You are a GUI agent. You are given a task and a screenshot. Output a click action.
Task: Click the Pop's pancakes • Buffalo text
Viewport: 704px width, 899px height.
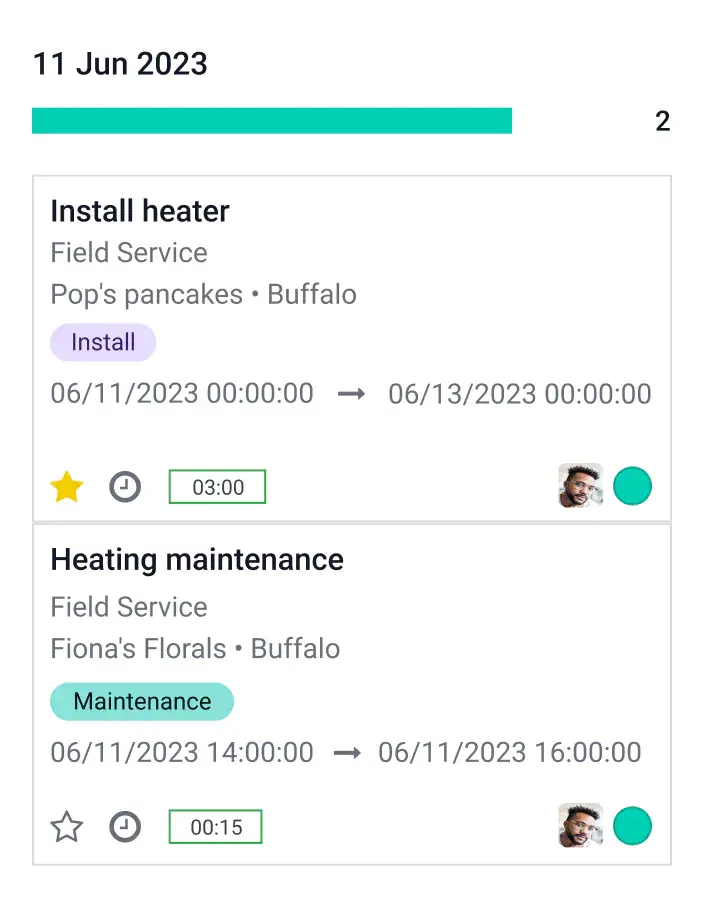[203, 295]
